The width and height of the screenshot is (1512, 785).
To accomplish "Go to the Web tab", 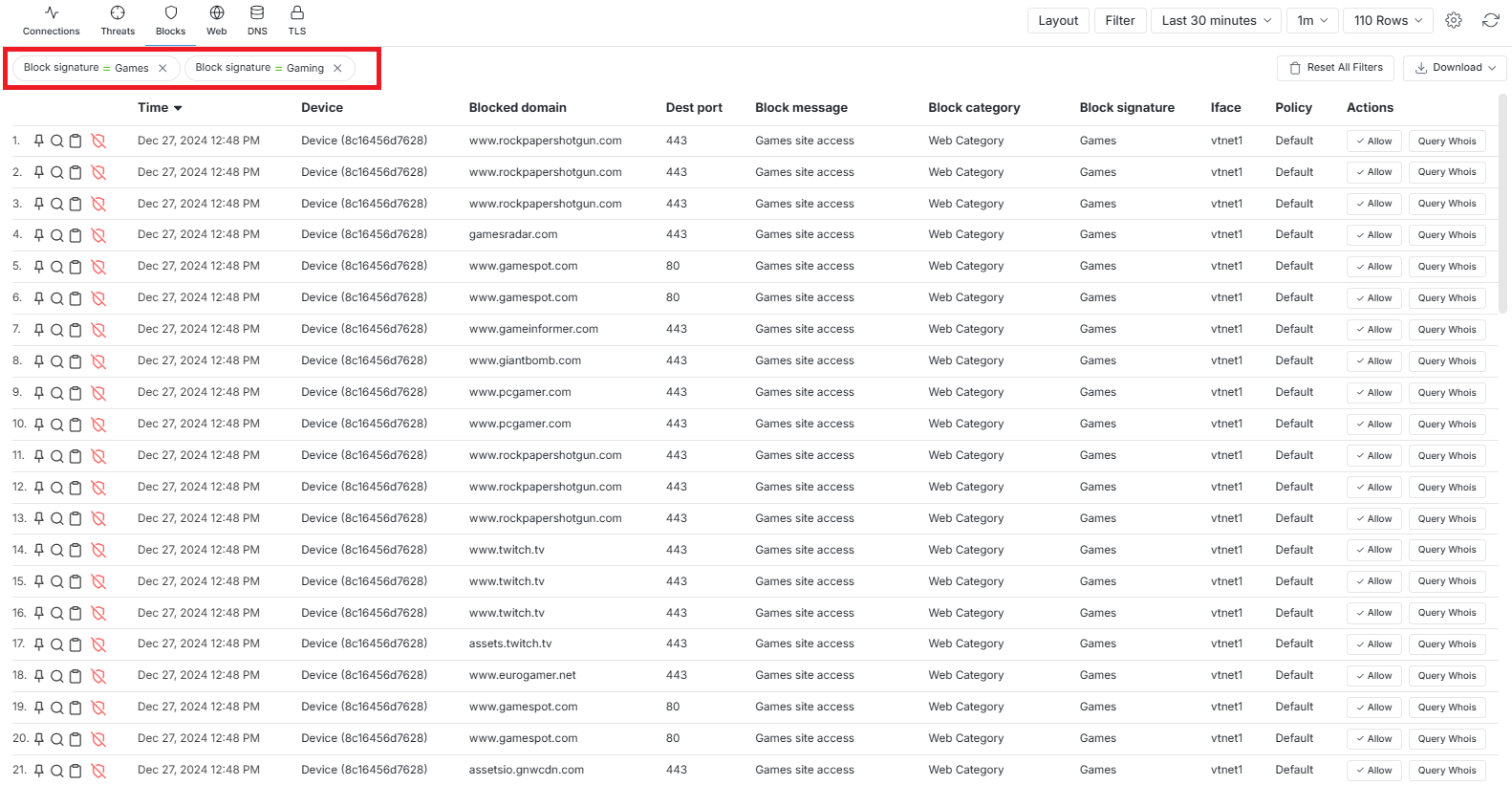I will point(217,20).
